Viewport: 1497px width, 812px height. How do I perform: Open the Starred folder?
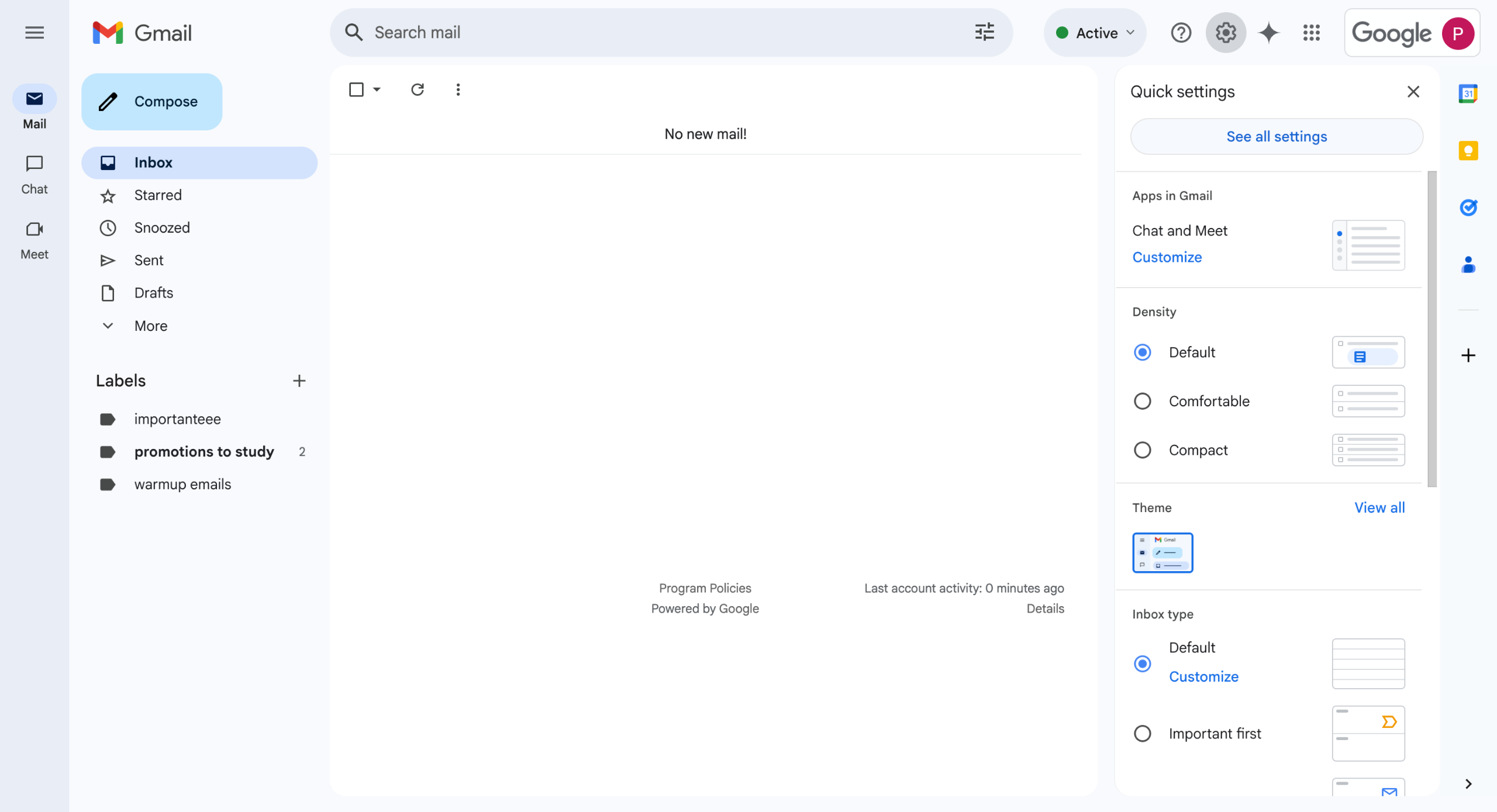pyautogui.click(x=157, y=195)
